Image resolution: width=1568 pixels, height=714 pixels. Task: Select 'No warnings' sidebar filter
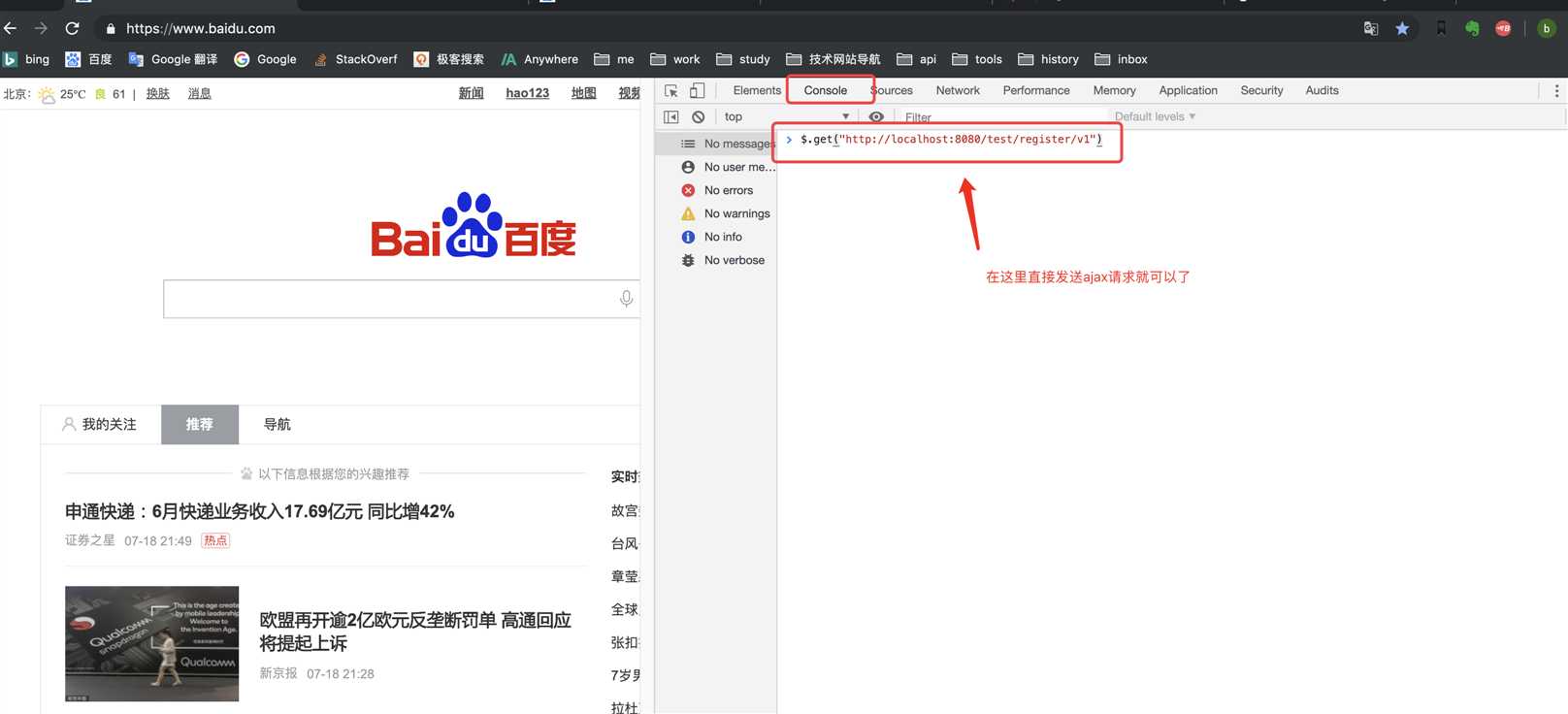[716, 213]
